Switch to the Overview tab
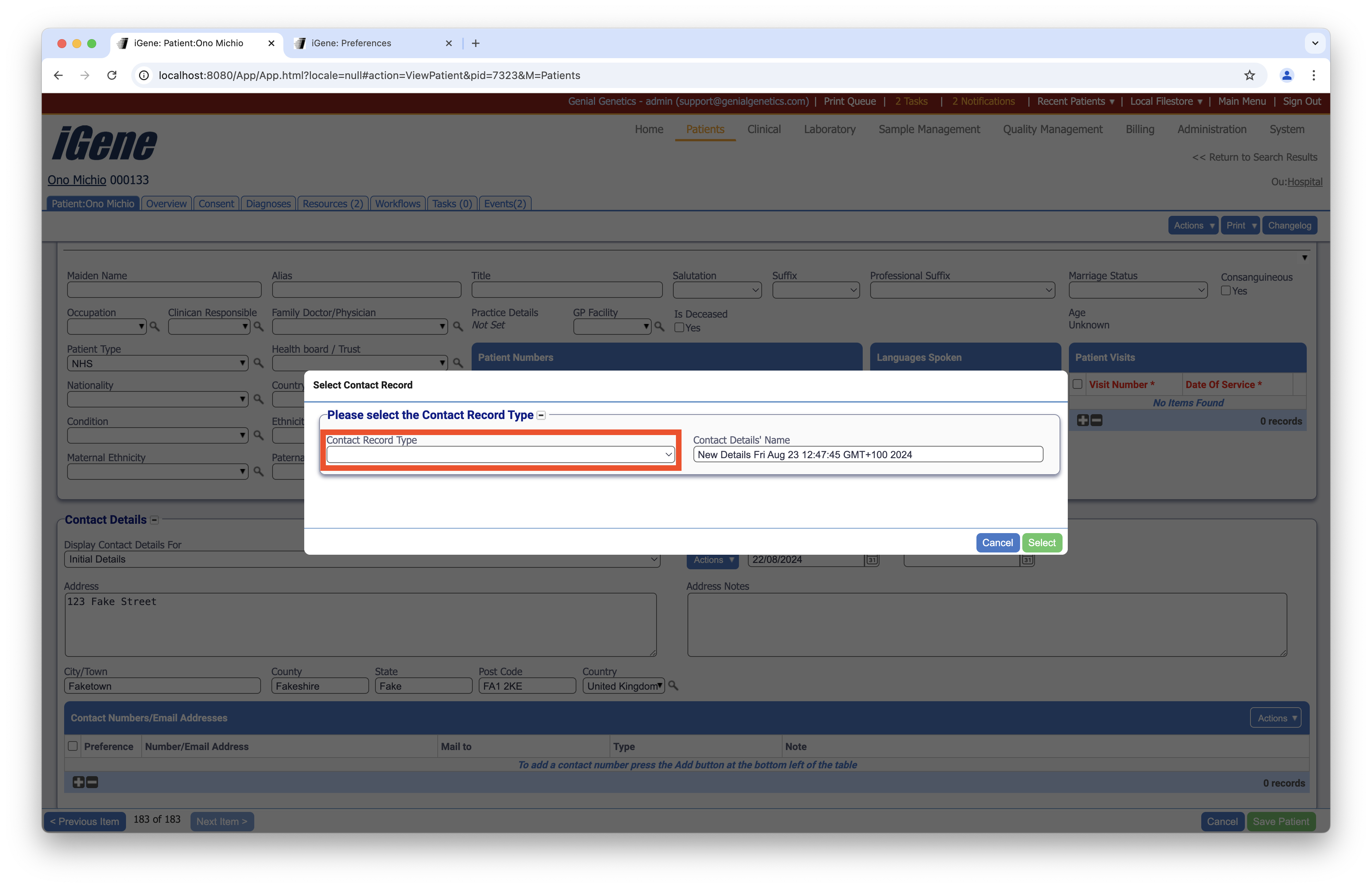Image resolution: width=1372 pixels, height=888 pixels. point(166,204)
